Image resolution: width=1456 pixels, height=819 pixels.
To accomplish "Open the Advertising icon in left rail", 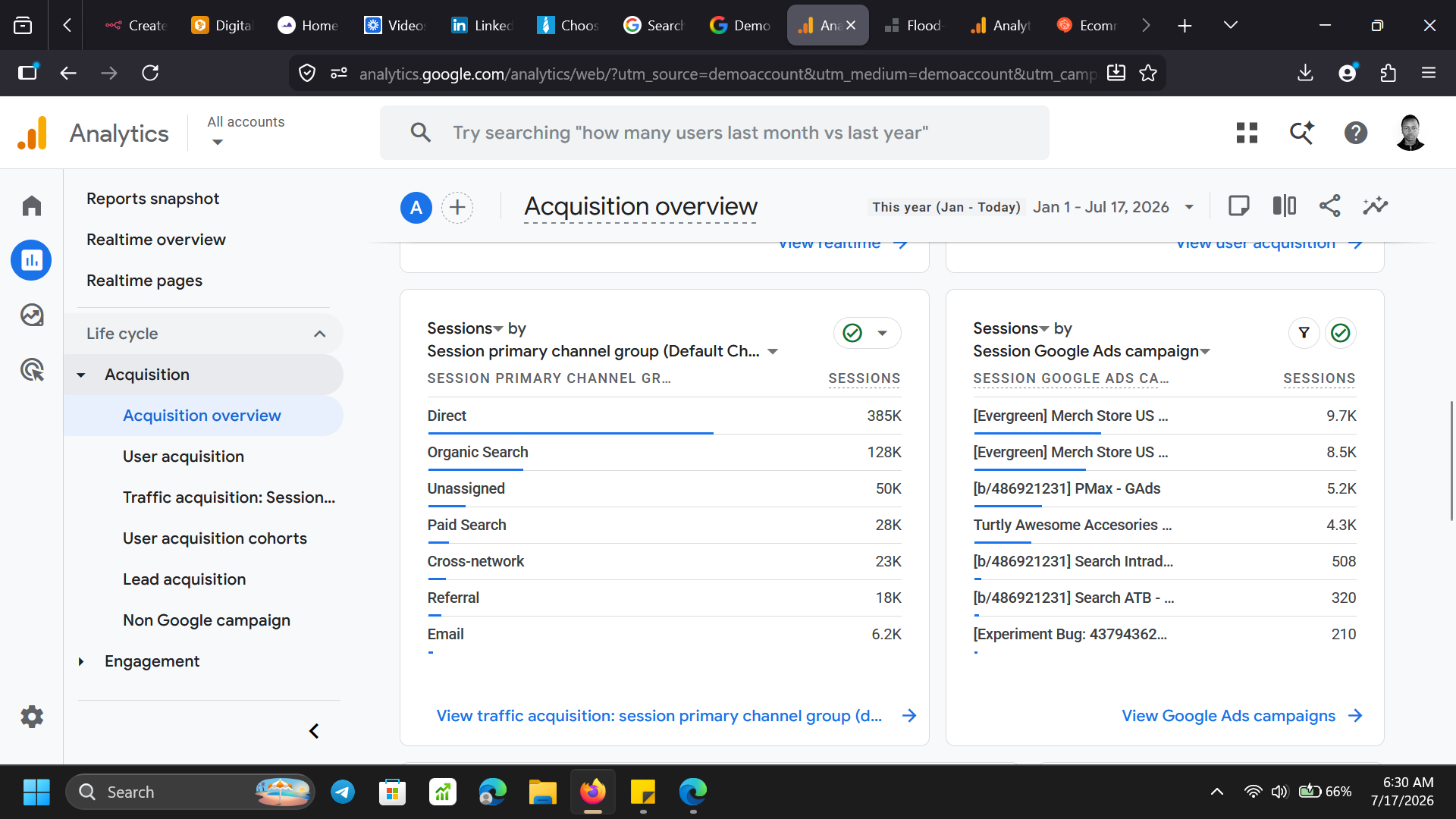I will [32, 370].
